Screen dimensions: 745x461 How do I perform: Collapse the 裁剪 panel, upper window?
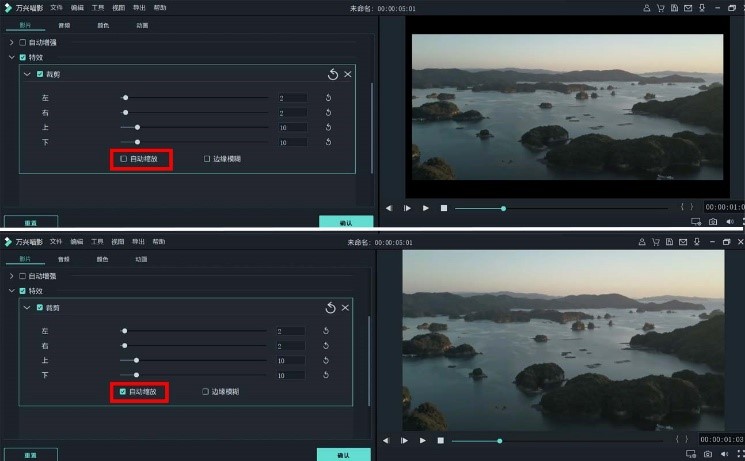pyautogui.click(x=27, y=74)
